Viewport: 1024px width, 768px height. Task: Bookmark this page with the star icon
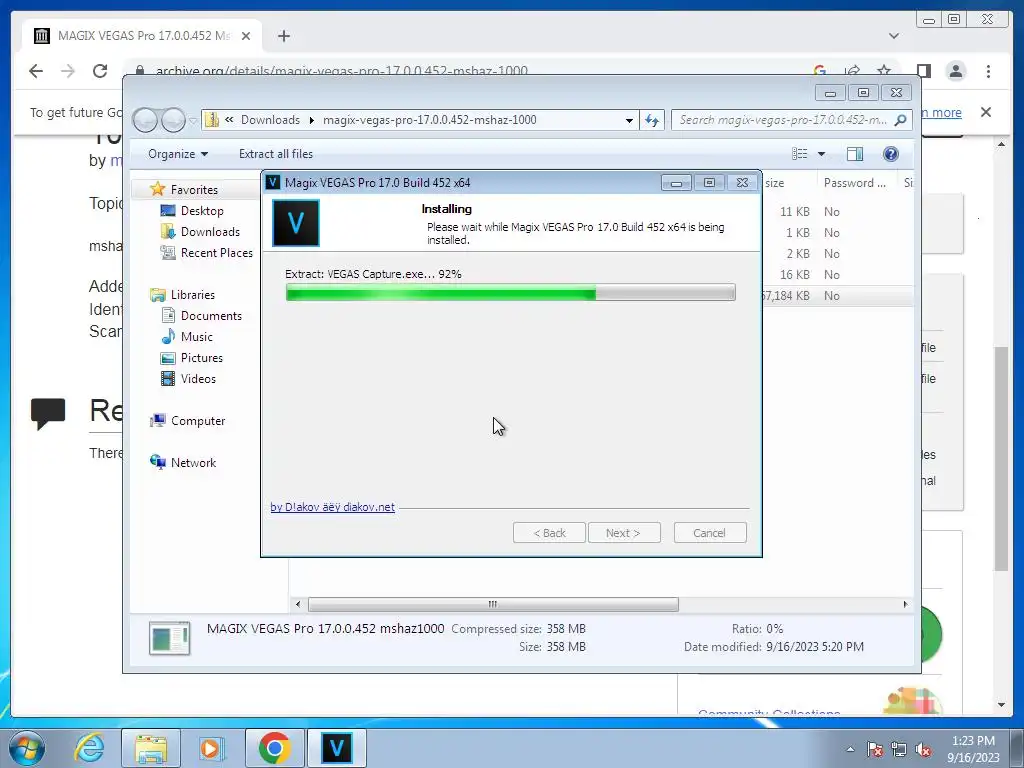[884, 71]
